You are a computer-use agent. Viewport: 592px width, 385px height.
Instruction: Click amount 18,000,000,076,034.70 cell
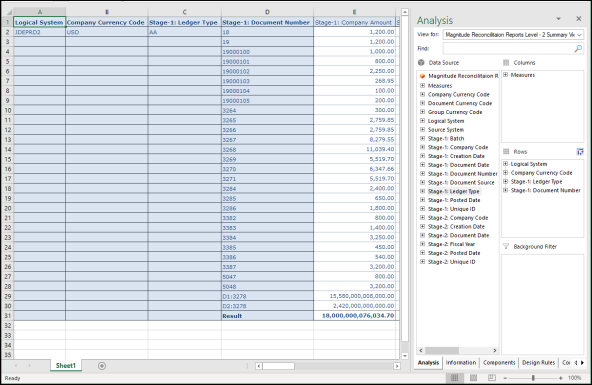(354, 316)
